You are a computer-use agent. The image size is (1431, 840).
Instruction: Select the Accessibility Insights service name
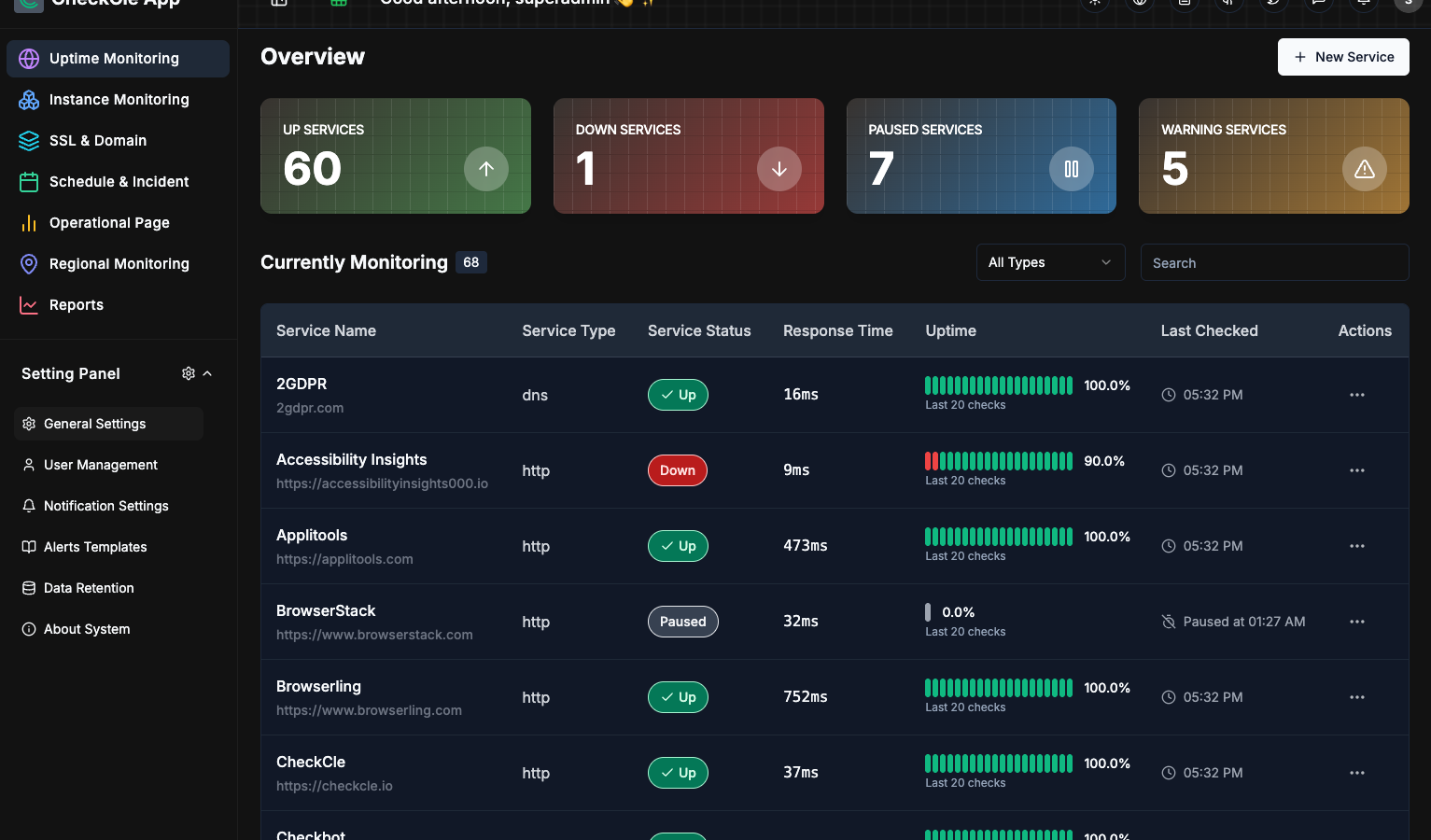click(351, 459)
